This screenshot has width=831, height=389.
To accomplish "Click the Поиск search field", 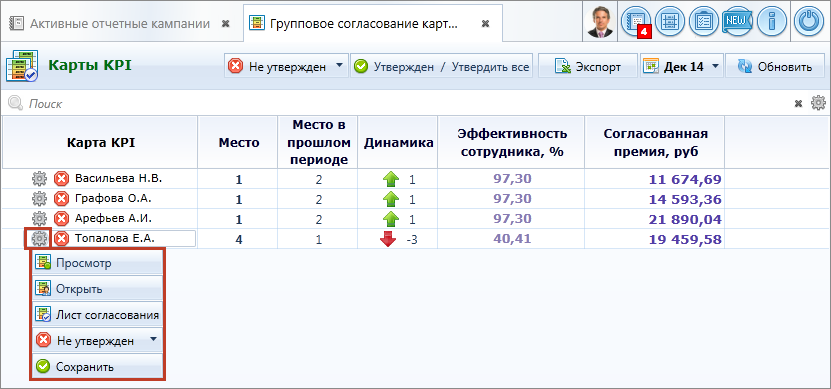I will pos(403,103).
